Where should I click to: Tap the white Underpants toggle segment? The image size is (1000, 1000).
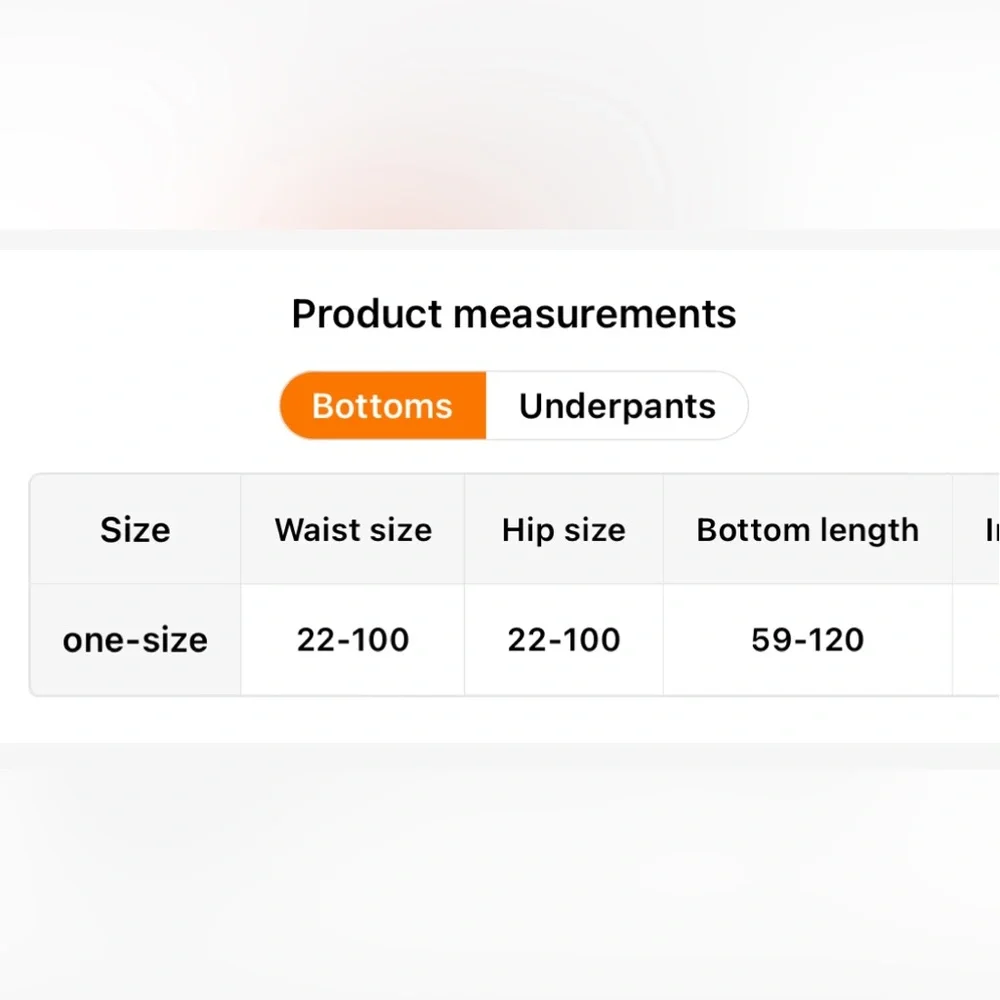click(617, 406)
